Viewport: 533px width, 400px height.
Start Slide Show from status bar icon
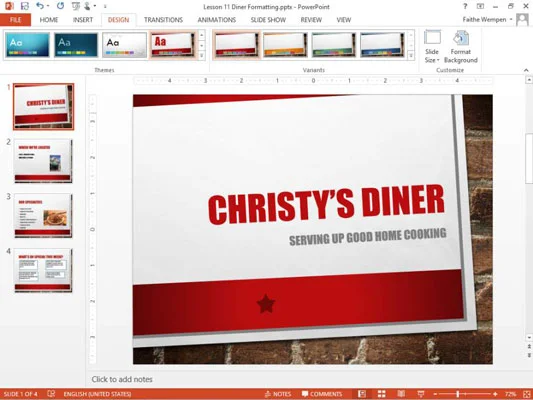[421, 394]
